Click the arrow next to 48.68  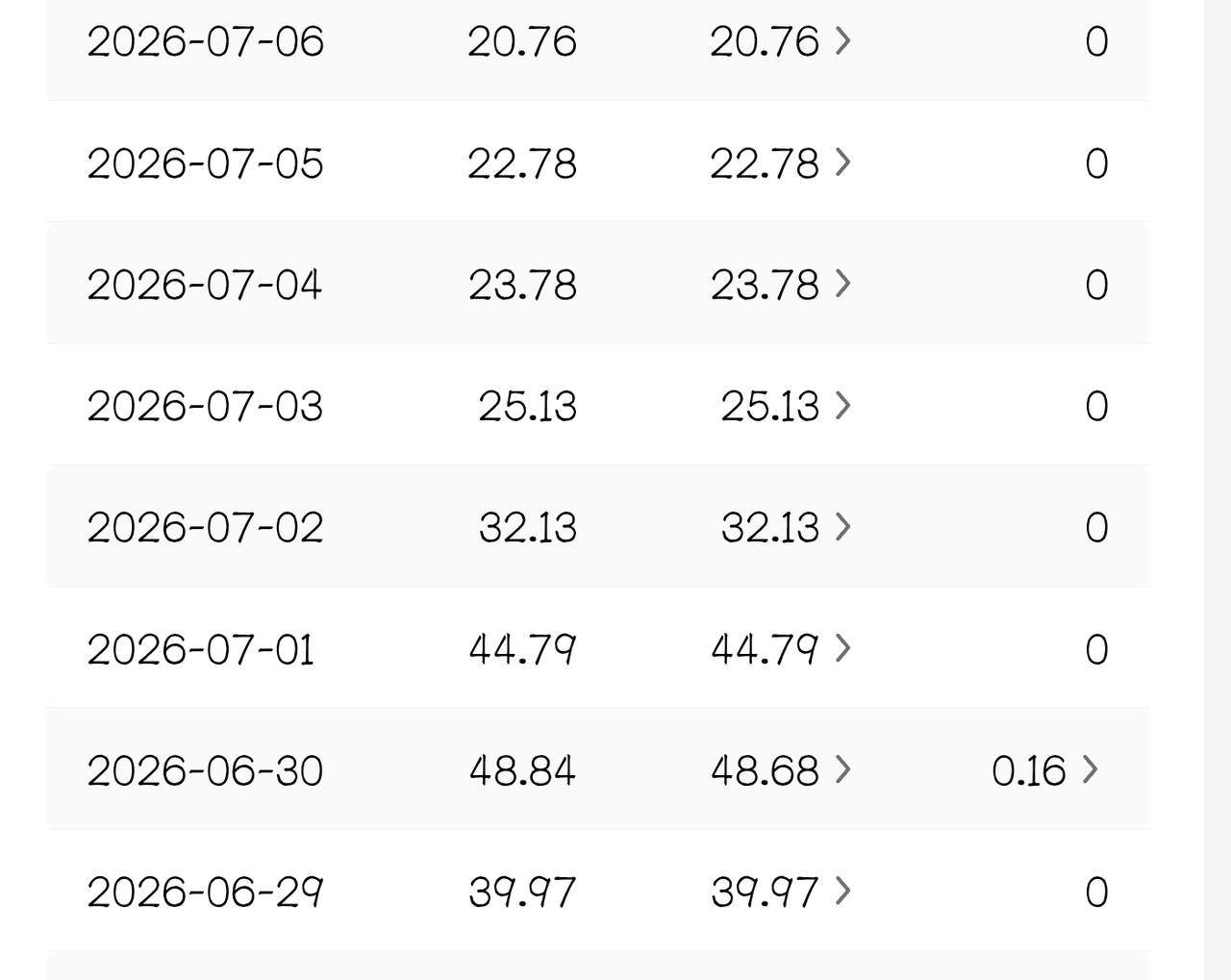(x=842, y=769)
